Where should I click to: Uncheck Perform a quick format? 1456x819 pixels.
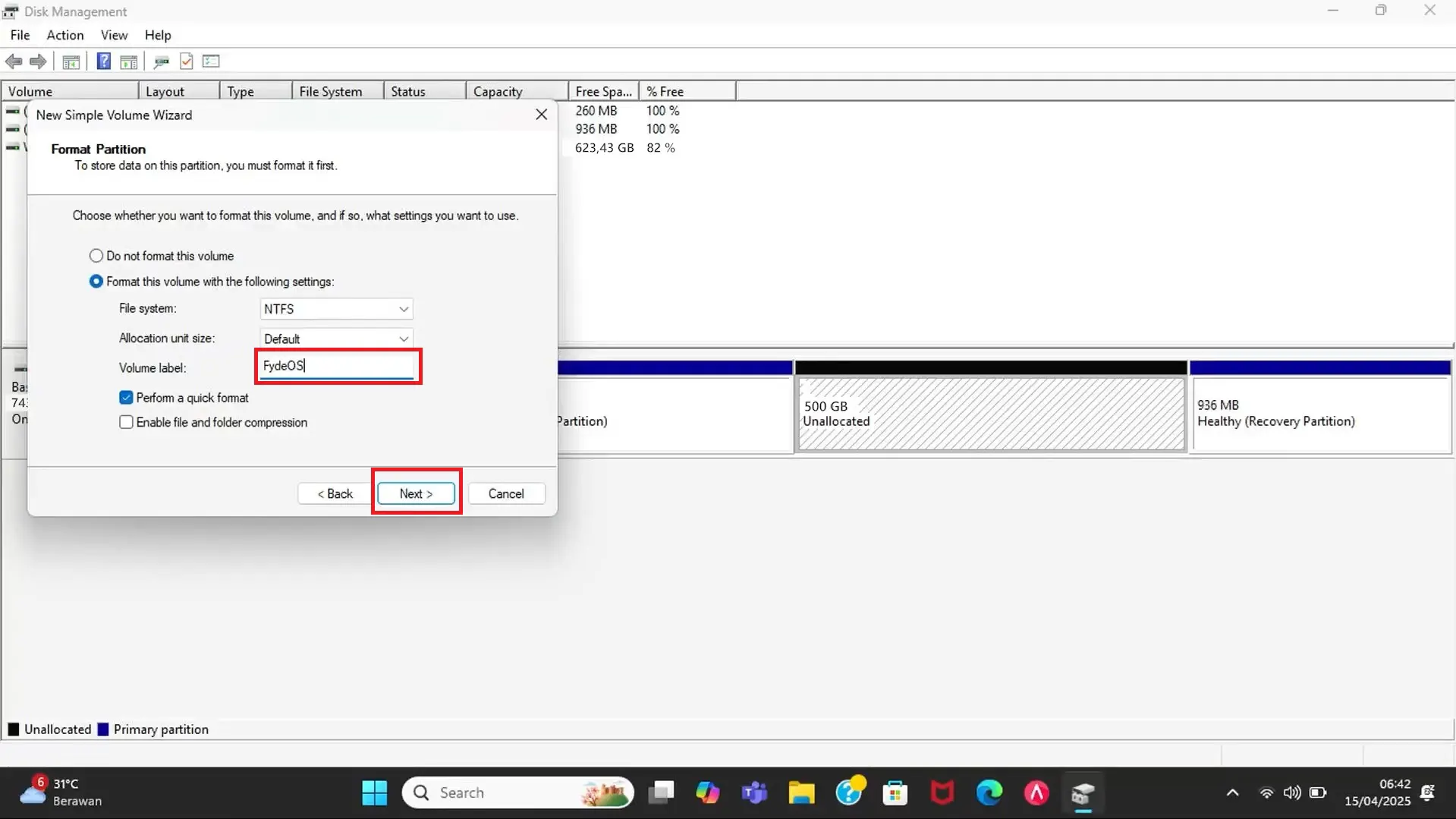pos(126,397)
